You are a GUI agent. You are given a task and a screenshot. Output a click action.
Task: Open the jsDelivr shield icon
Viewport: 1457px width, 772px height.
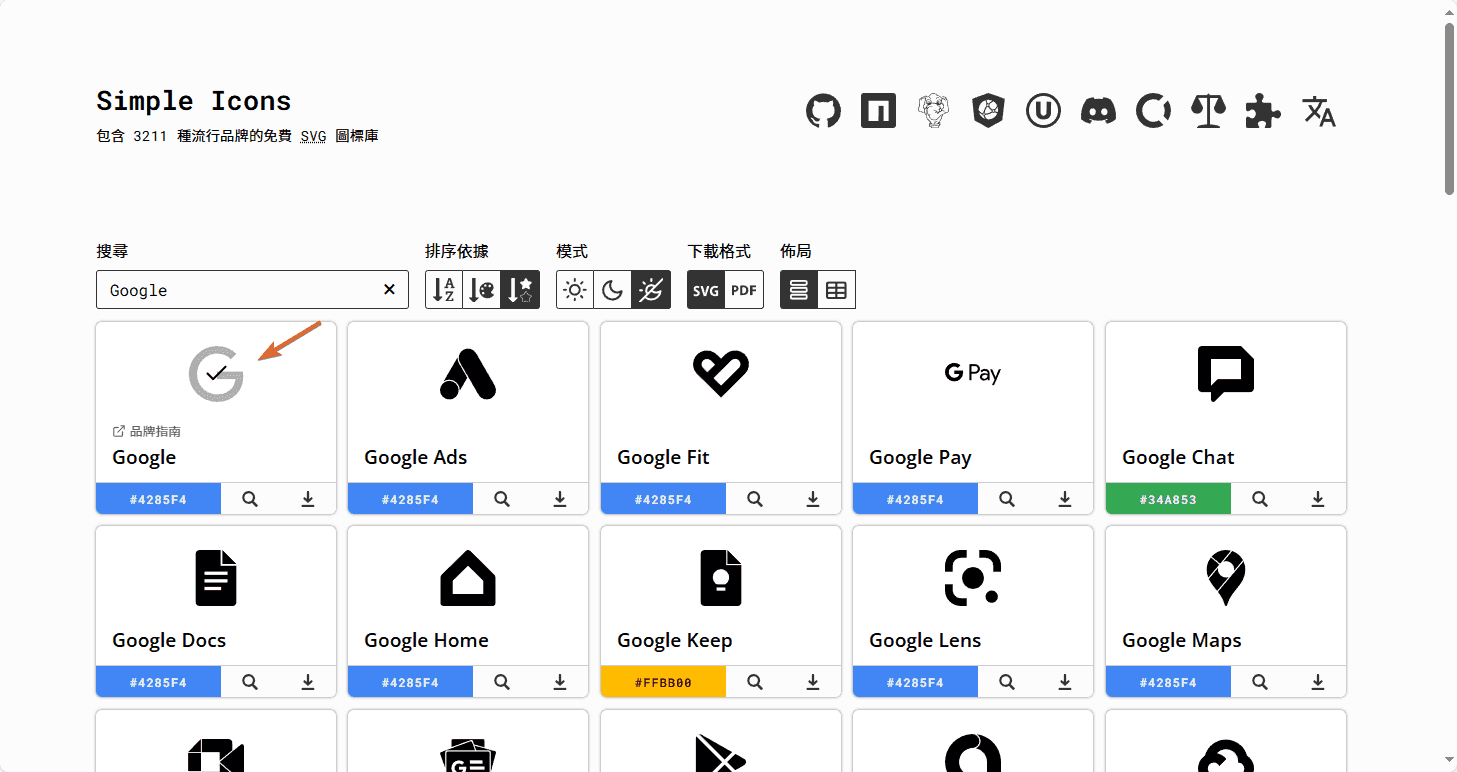pos(988,111)
